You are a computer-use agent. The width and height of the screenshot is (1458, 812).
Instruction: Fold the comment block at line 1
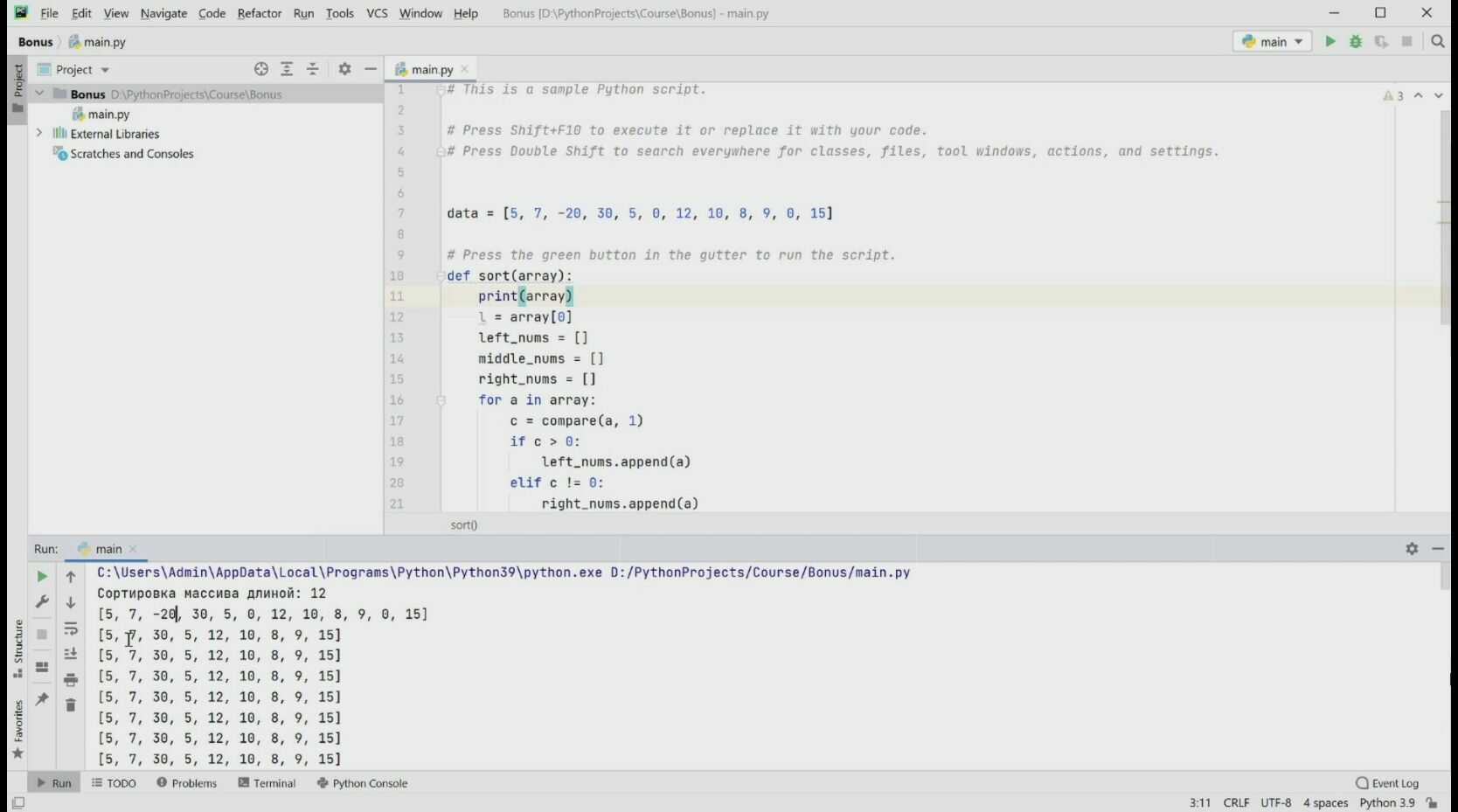click(441, 89)
